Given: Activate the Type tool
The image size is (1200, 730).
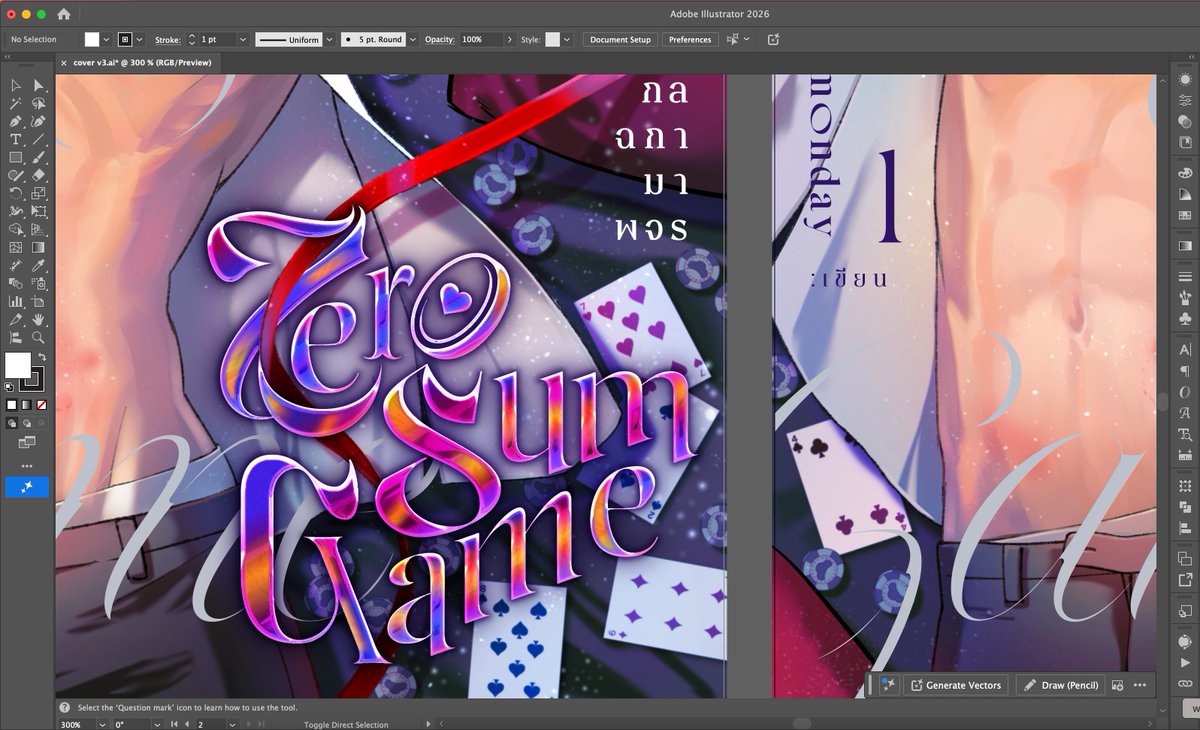Looking at the screenshot, I should pos(16,139).
